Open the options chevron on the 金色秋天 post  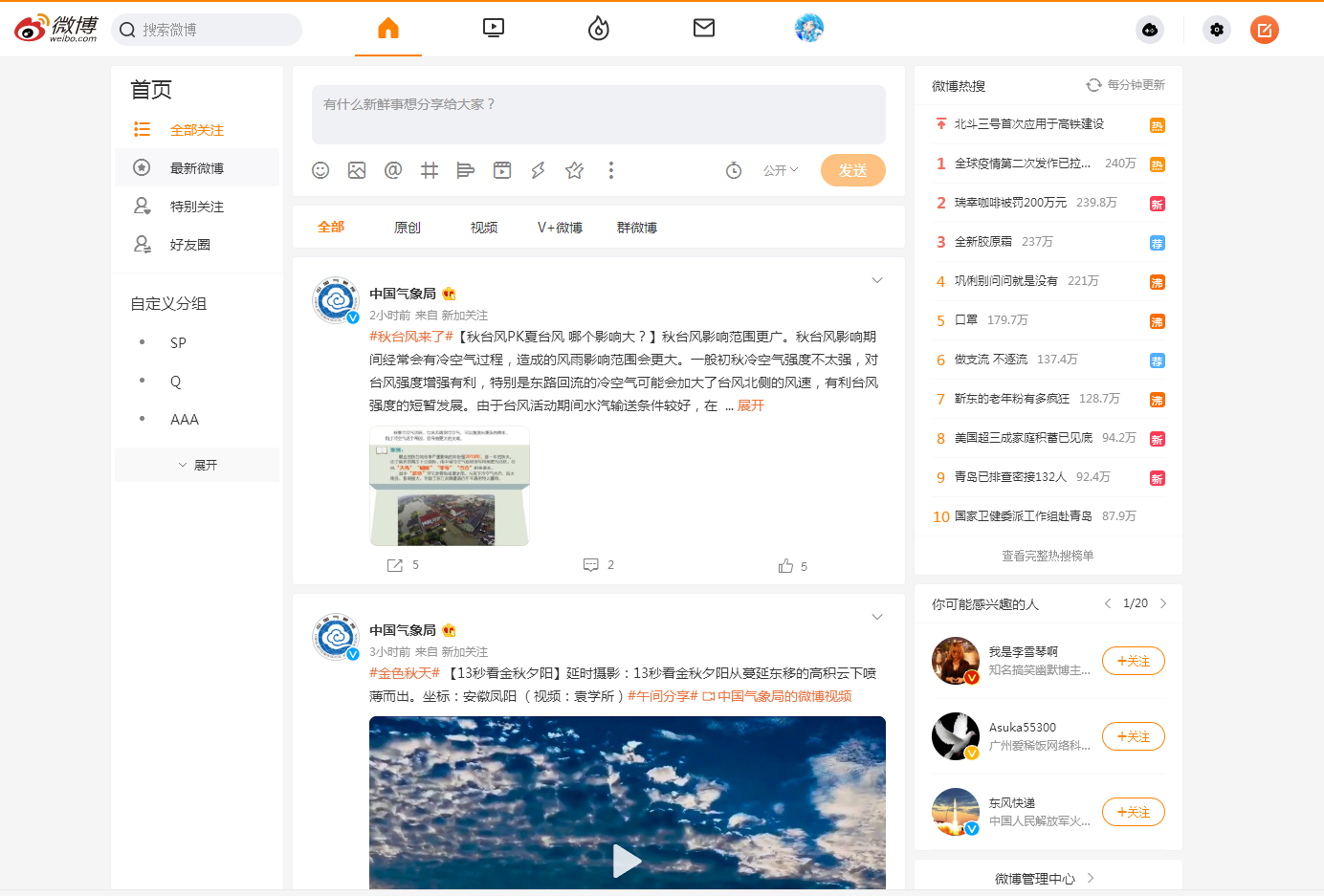[877, 617]
